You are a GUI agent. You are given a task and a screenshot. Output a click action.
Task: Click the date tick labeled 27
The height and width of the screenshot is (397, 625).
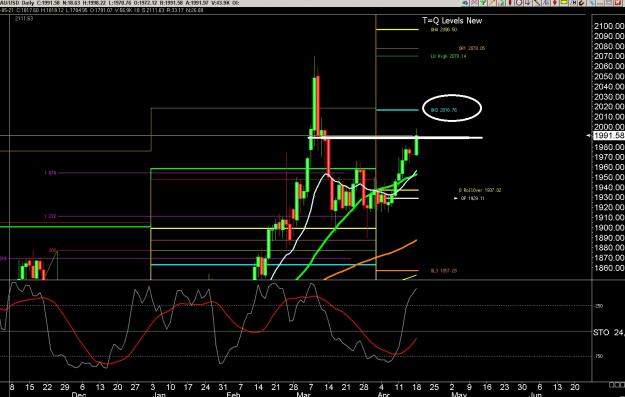coord(135,387)
